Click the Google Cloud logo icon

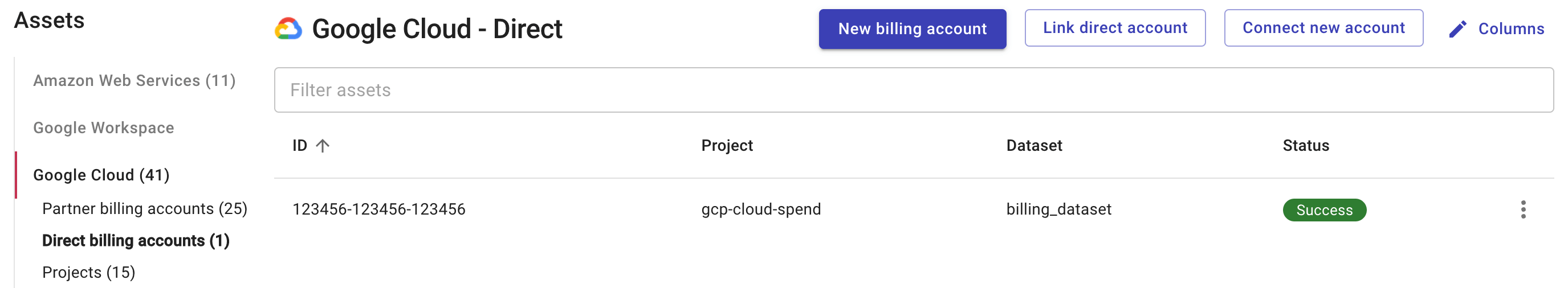(288, 28)
